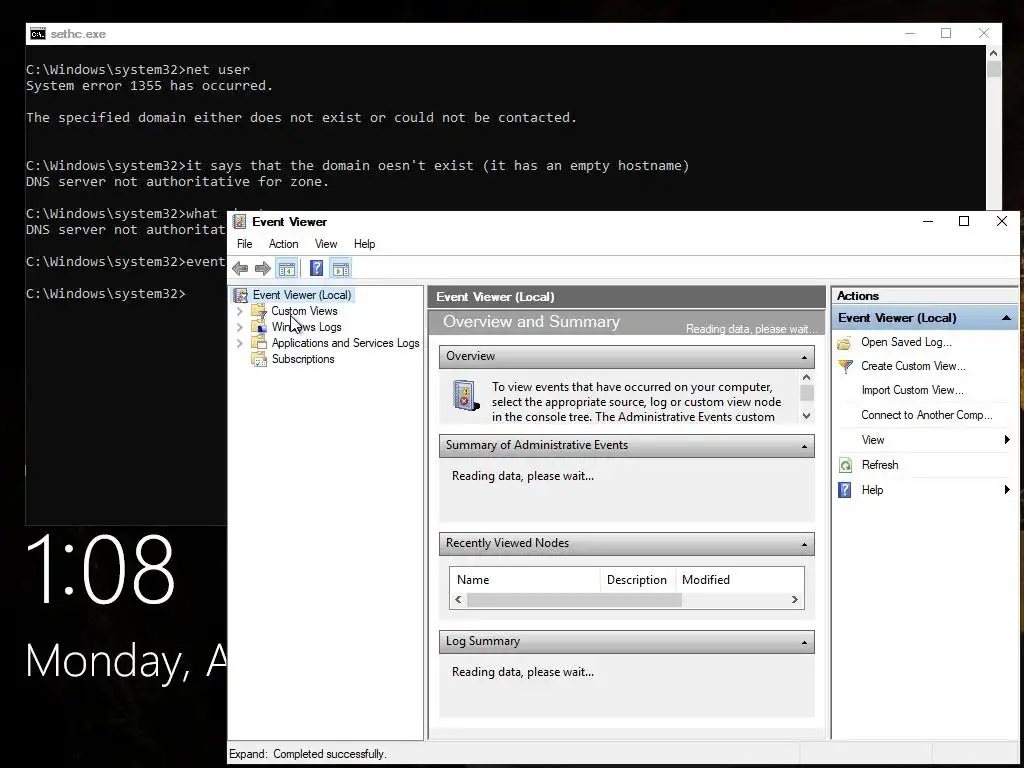Open the Action menu

(283, 244)
